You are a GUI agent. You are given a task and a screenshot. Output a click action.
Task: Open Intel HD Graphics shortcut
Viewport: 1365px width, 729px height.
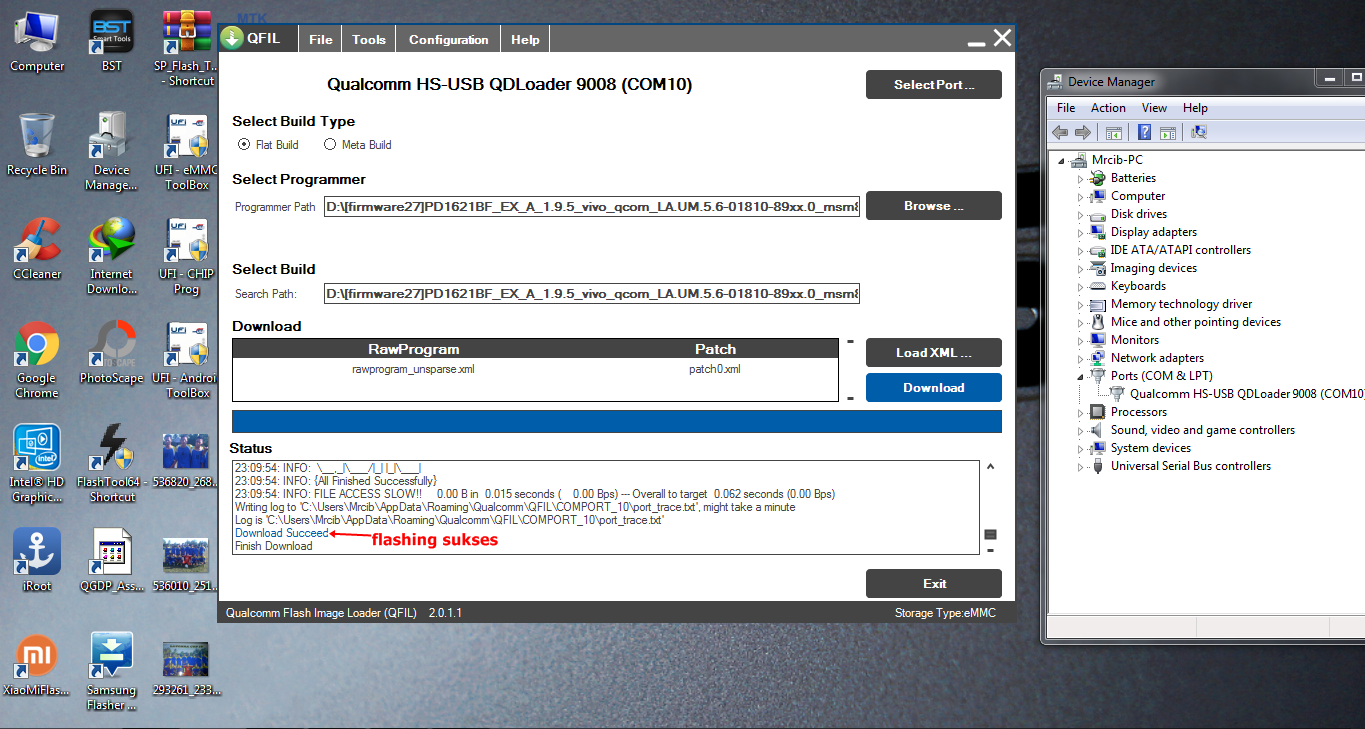pos(37,464)
